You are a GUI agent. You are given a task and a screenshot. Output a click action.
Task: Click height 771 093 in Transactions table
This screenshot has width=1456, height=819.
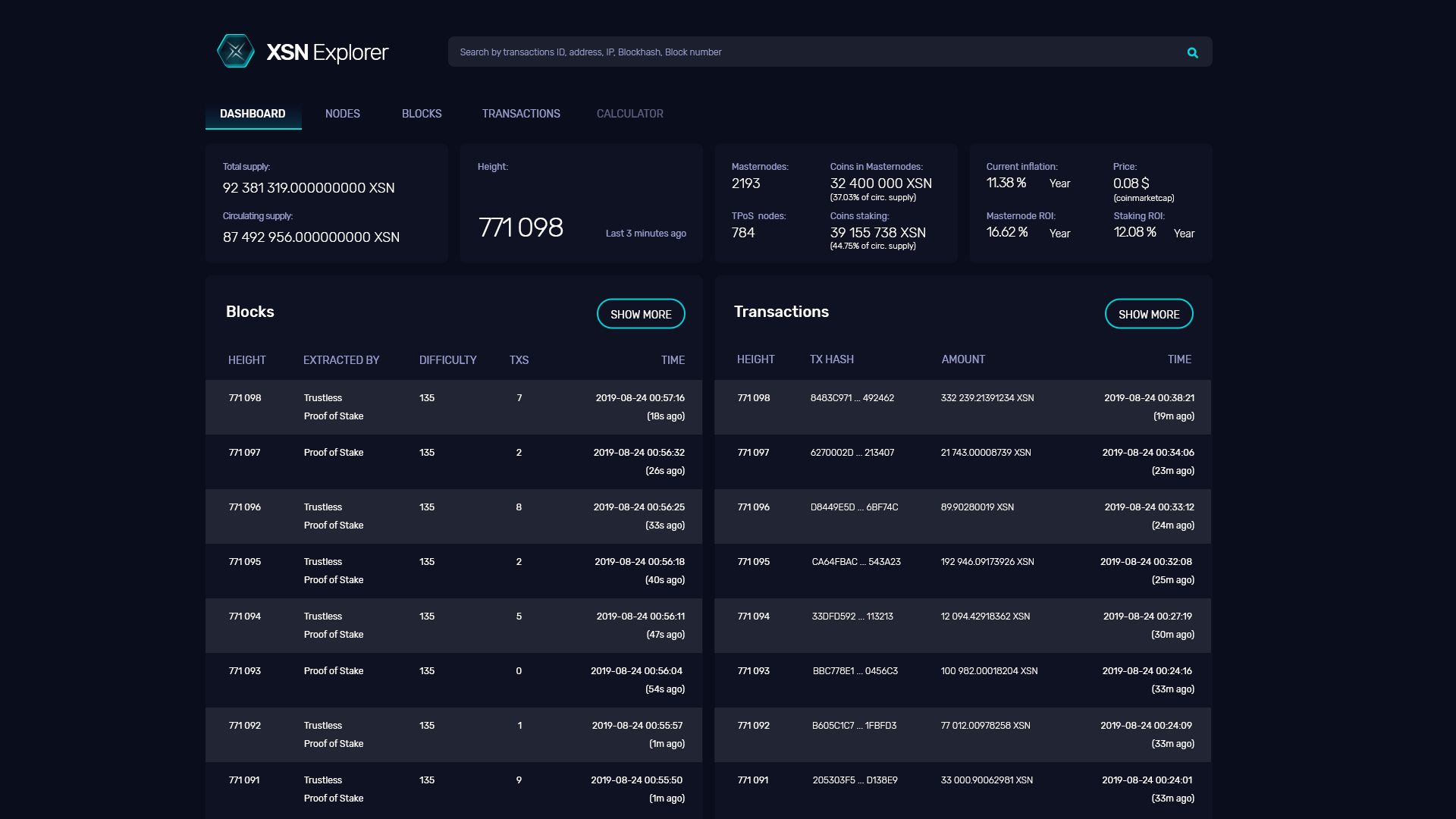pos(753,671)
